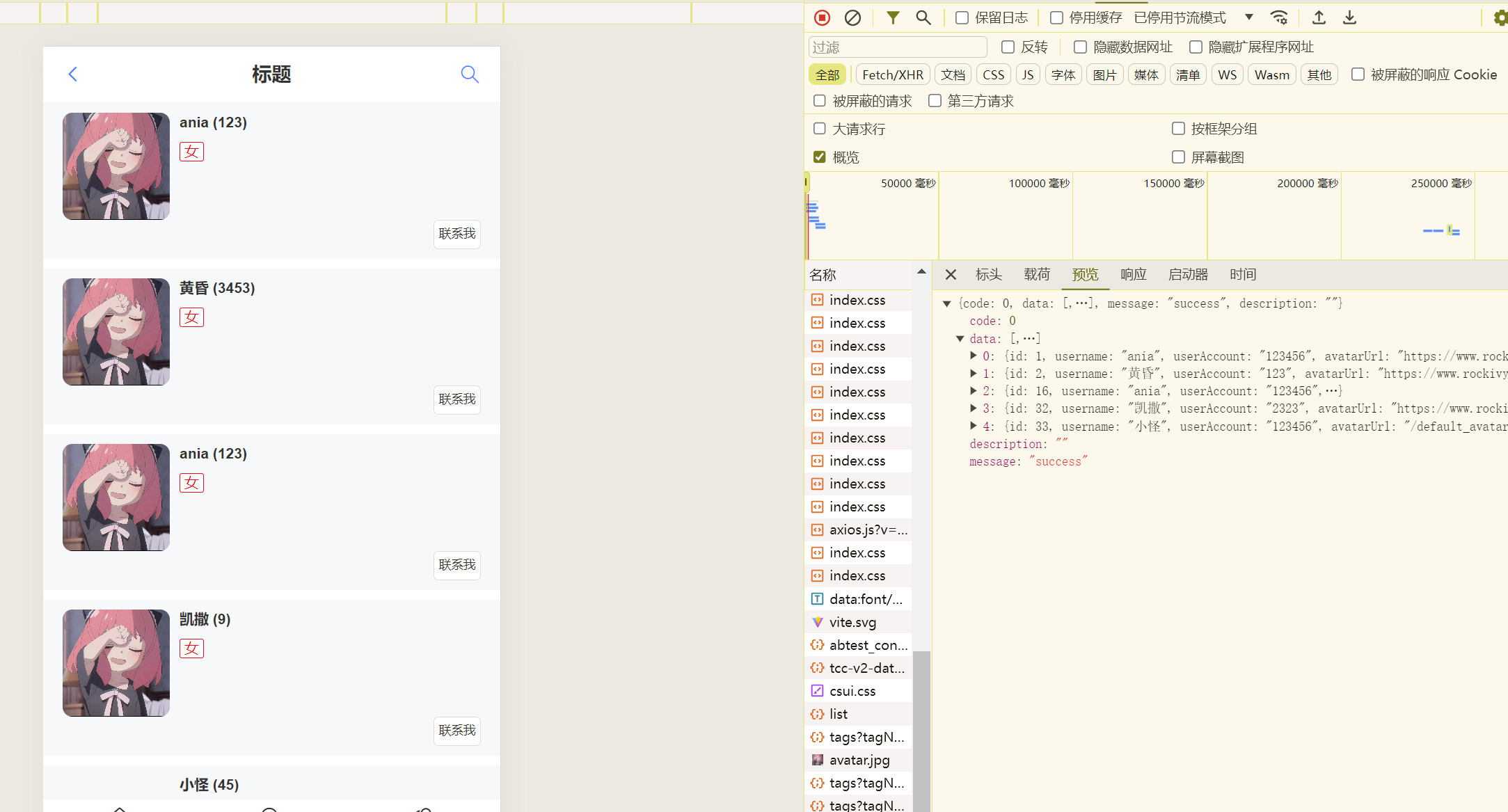Image resolution: width=1508 pixels, height=812 pixels.
Task: Expand data item 1 黄昏
Action: 973,374
